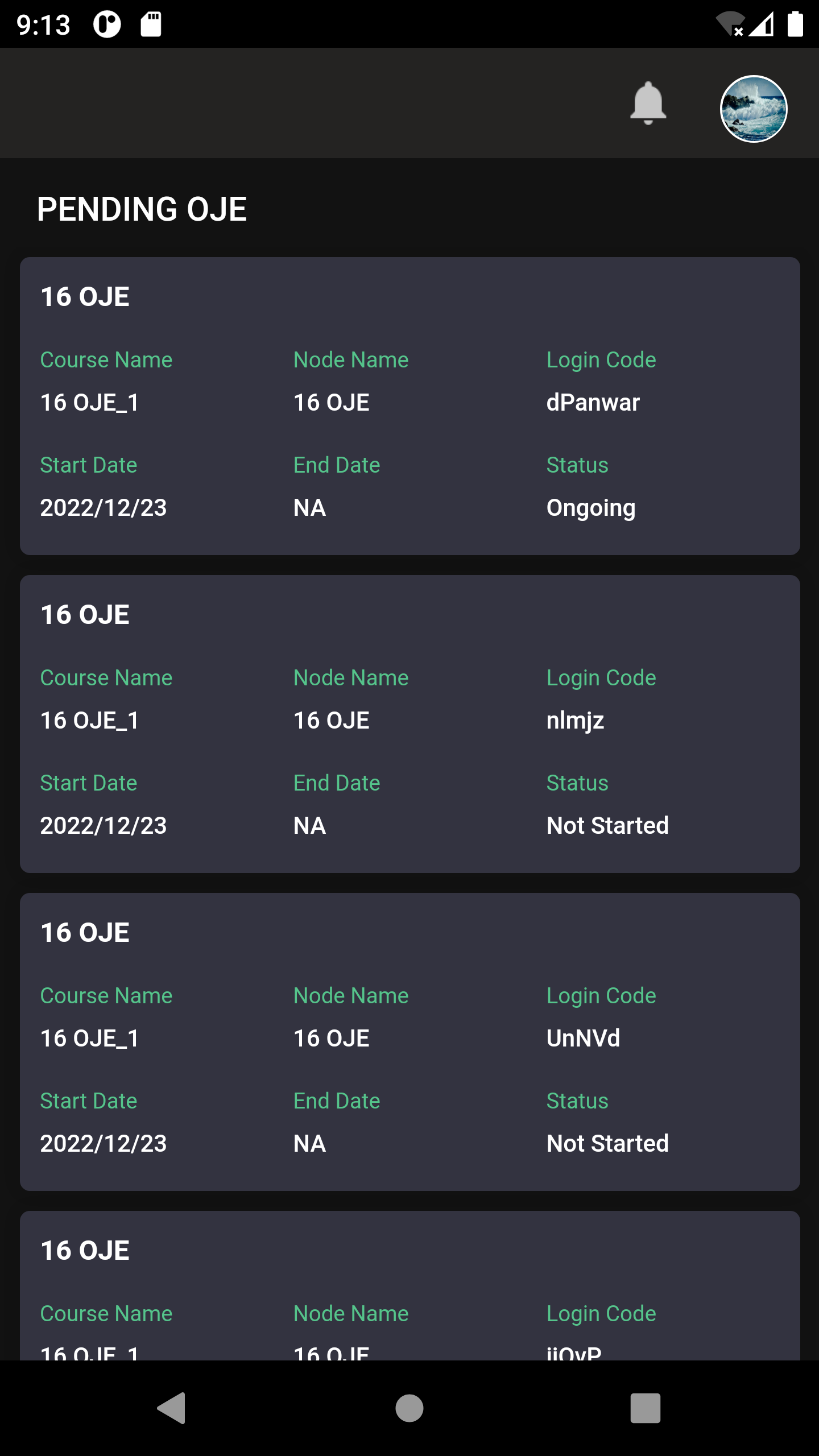
Task: Tap the PENDING OJE heading
Action: point(142,209)
